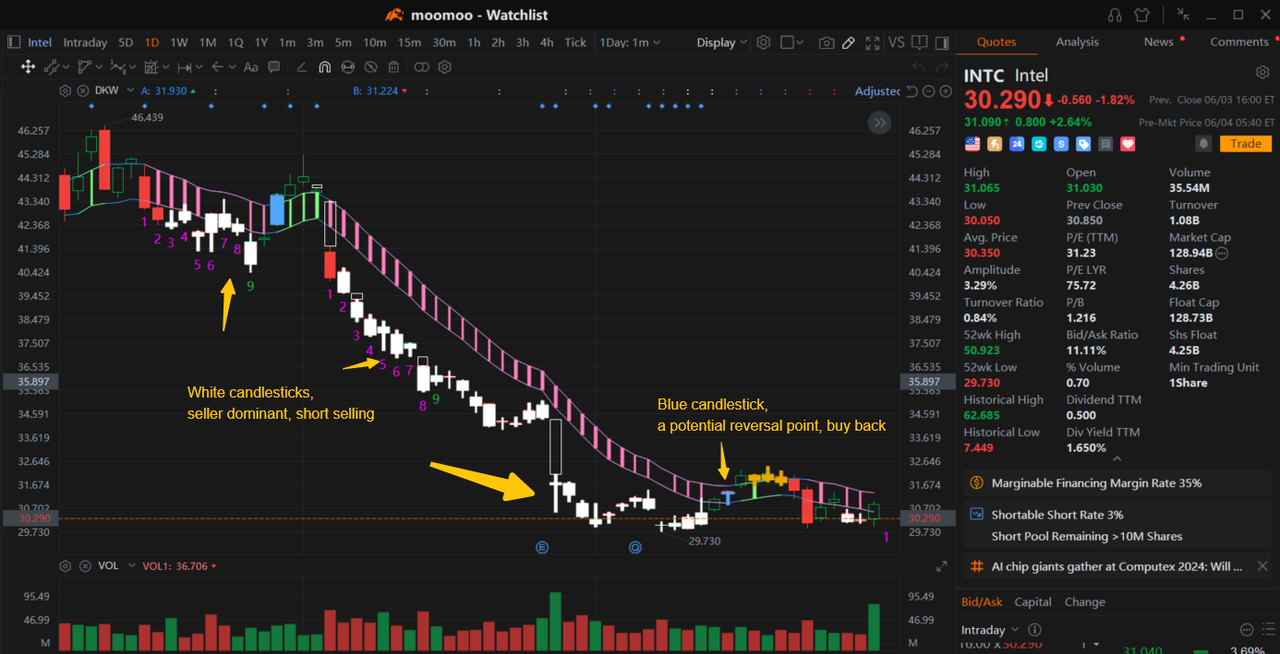Open DKW indicator settings gear
The width and height of the screenshot is (1280, 654).
(65, 90)
